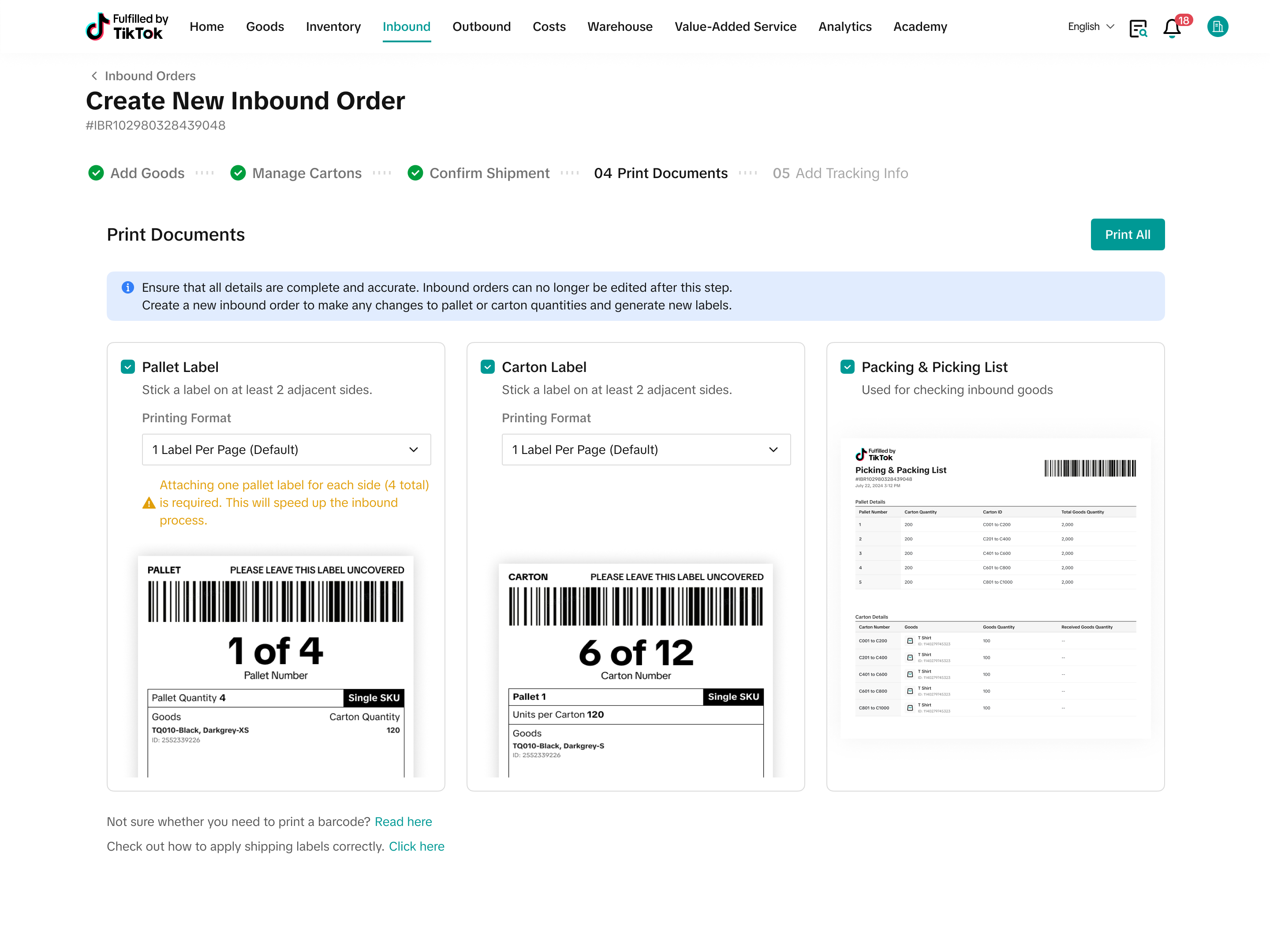Open the Value-Added Service menu
Viewport: 1270px width, 952px height.
pyautogui.click(x=735, y=27)
